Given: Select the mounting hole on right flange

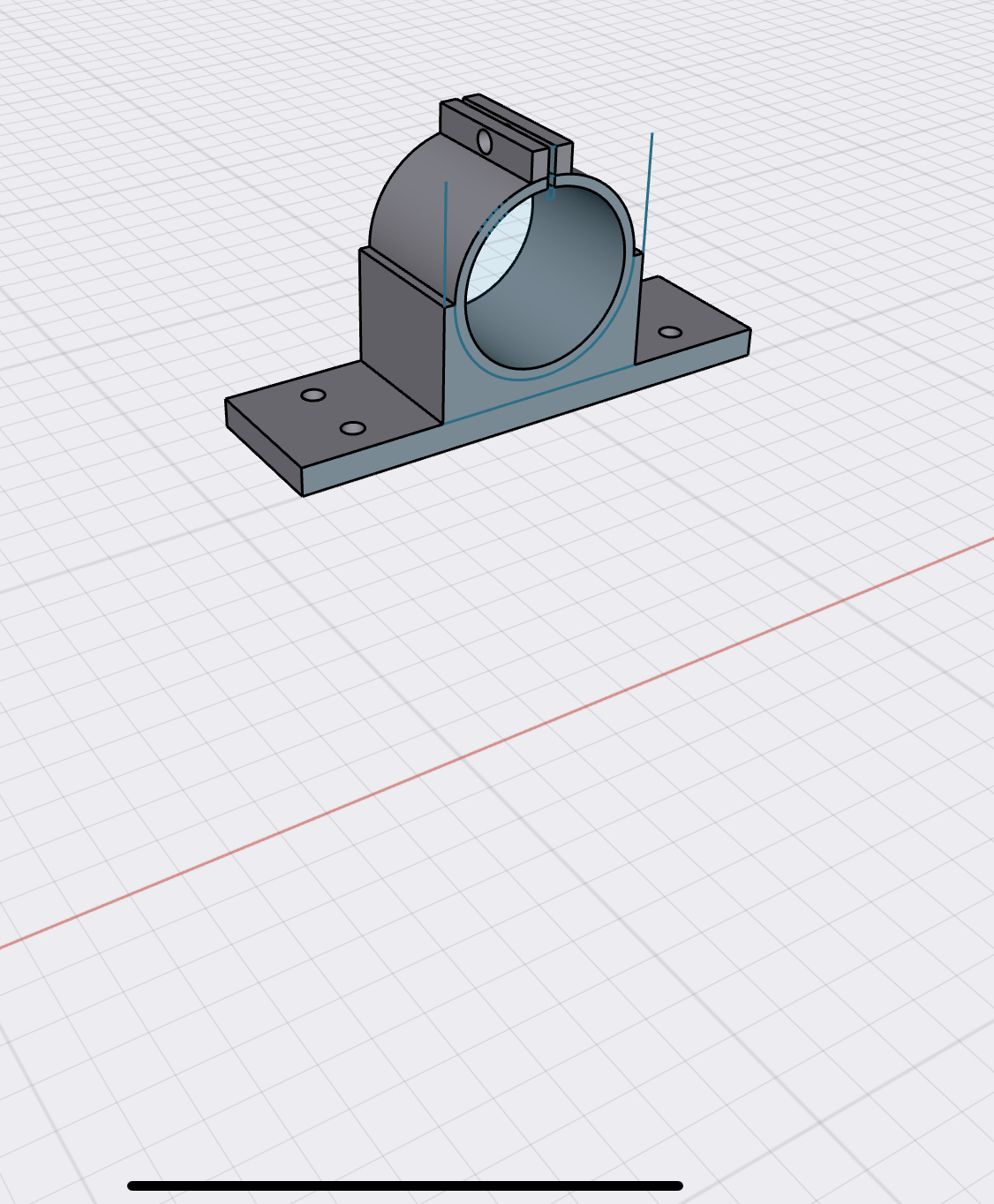Looking at the screenshot, I should [x=670, y=333].
